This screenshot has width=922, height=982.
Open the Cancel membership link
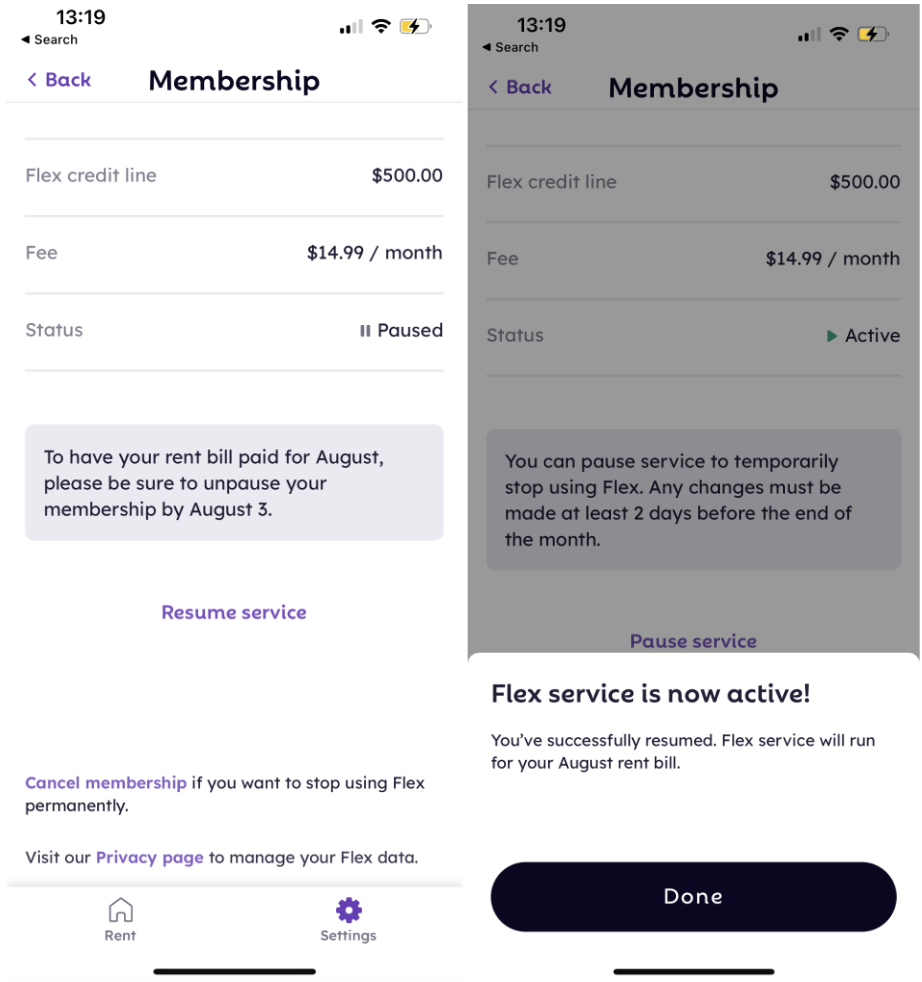105,783
